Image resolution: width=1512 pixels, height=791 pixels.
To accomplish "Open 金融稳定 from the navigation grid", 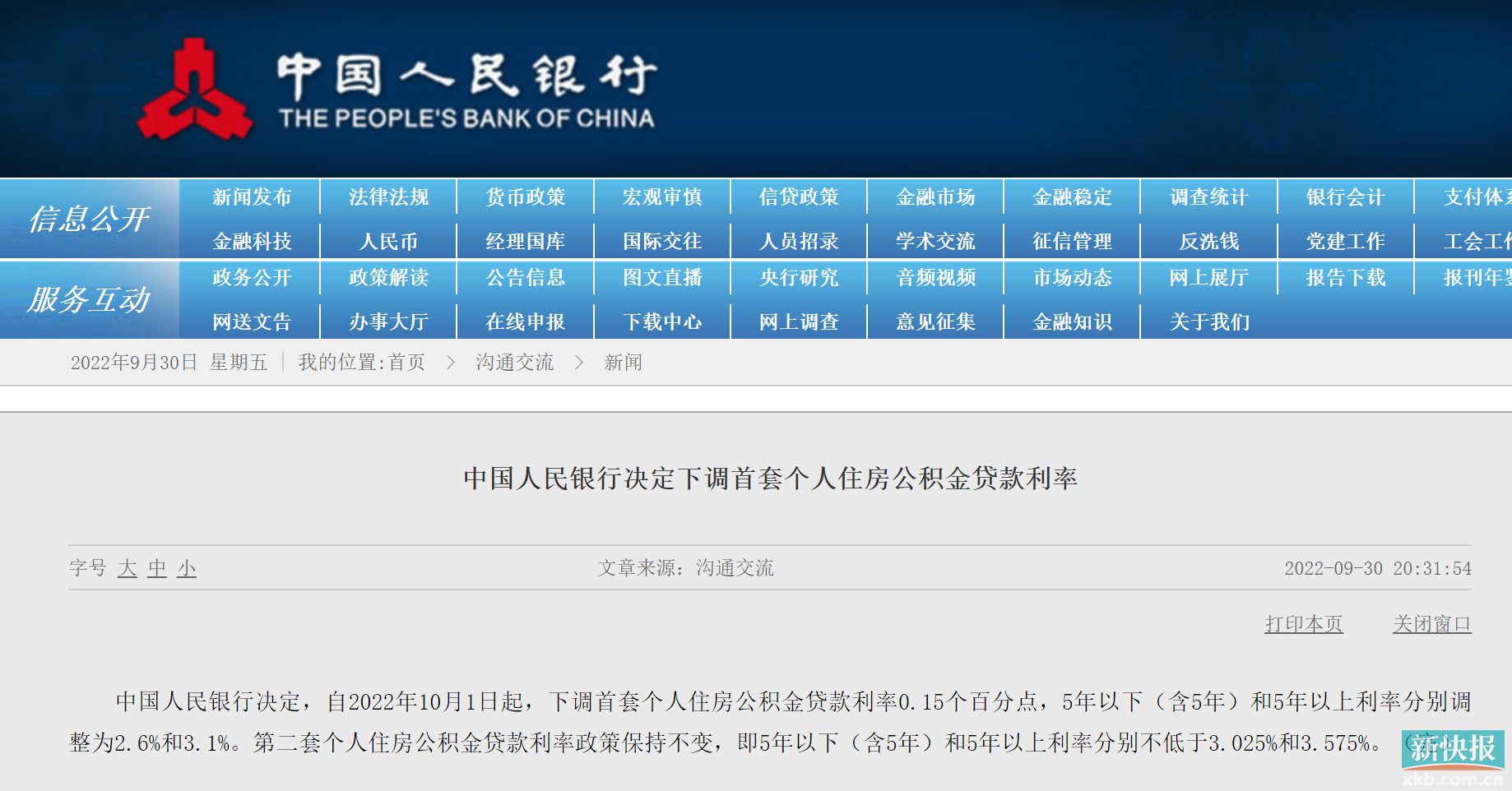I will 1071,197.
